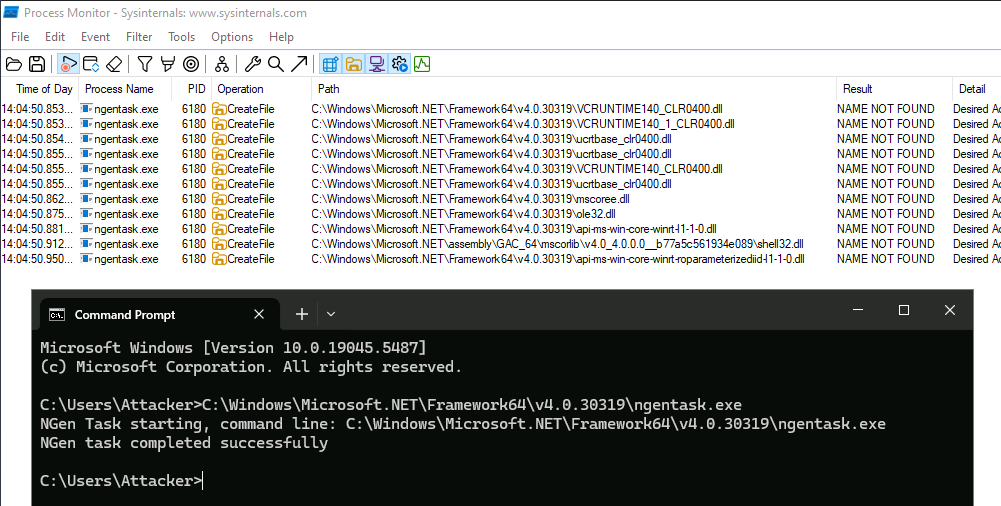Toggle Show Profiling Events graph icon
This screenshot has width=1001, height=506.
click(422, 64)
